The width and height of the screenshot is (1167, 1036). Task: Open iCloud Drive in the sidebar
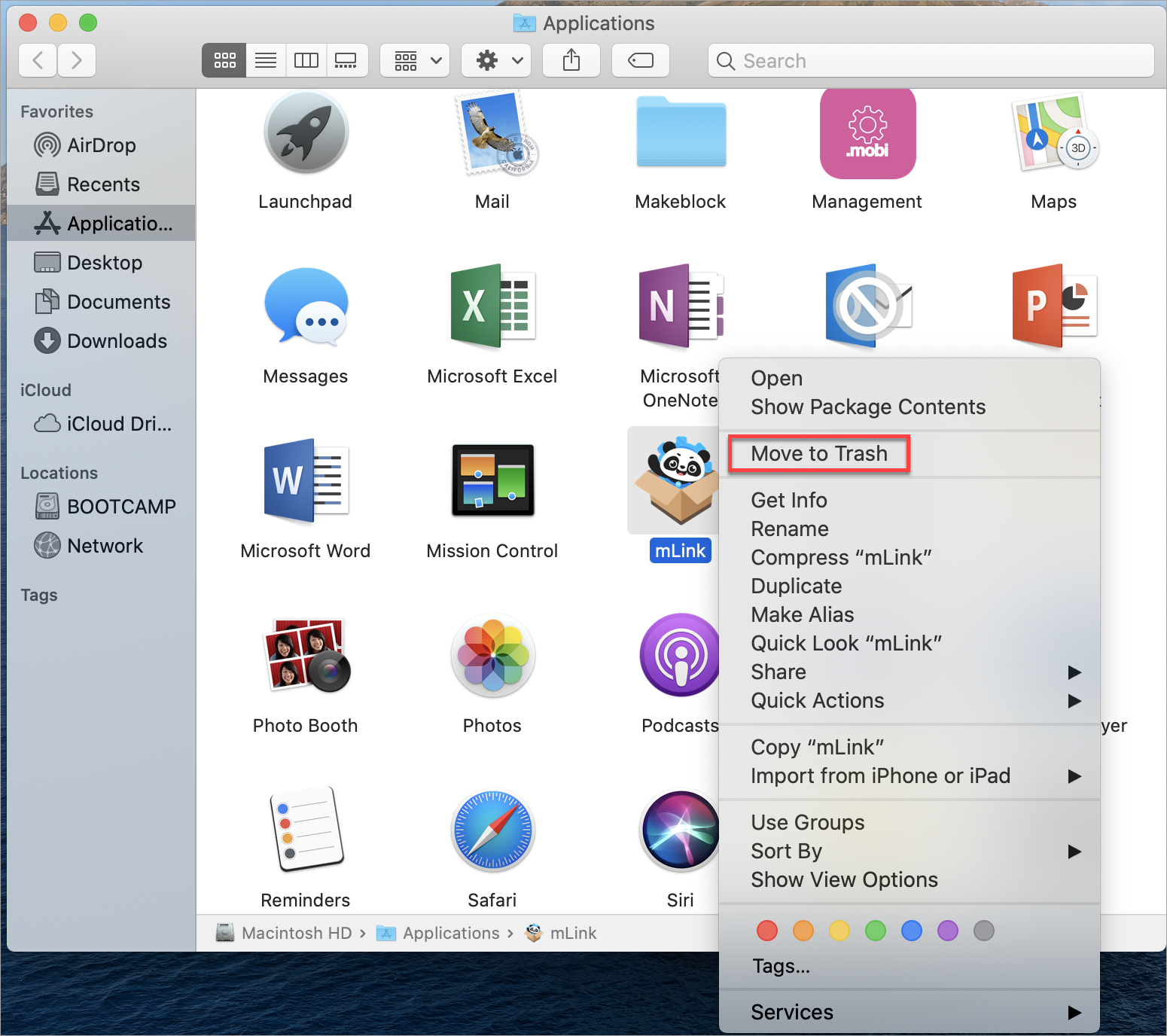point(101,423)
